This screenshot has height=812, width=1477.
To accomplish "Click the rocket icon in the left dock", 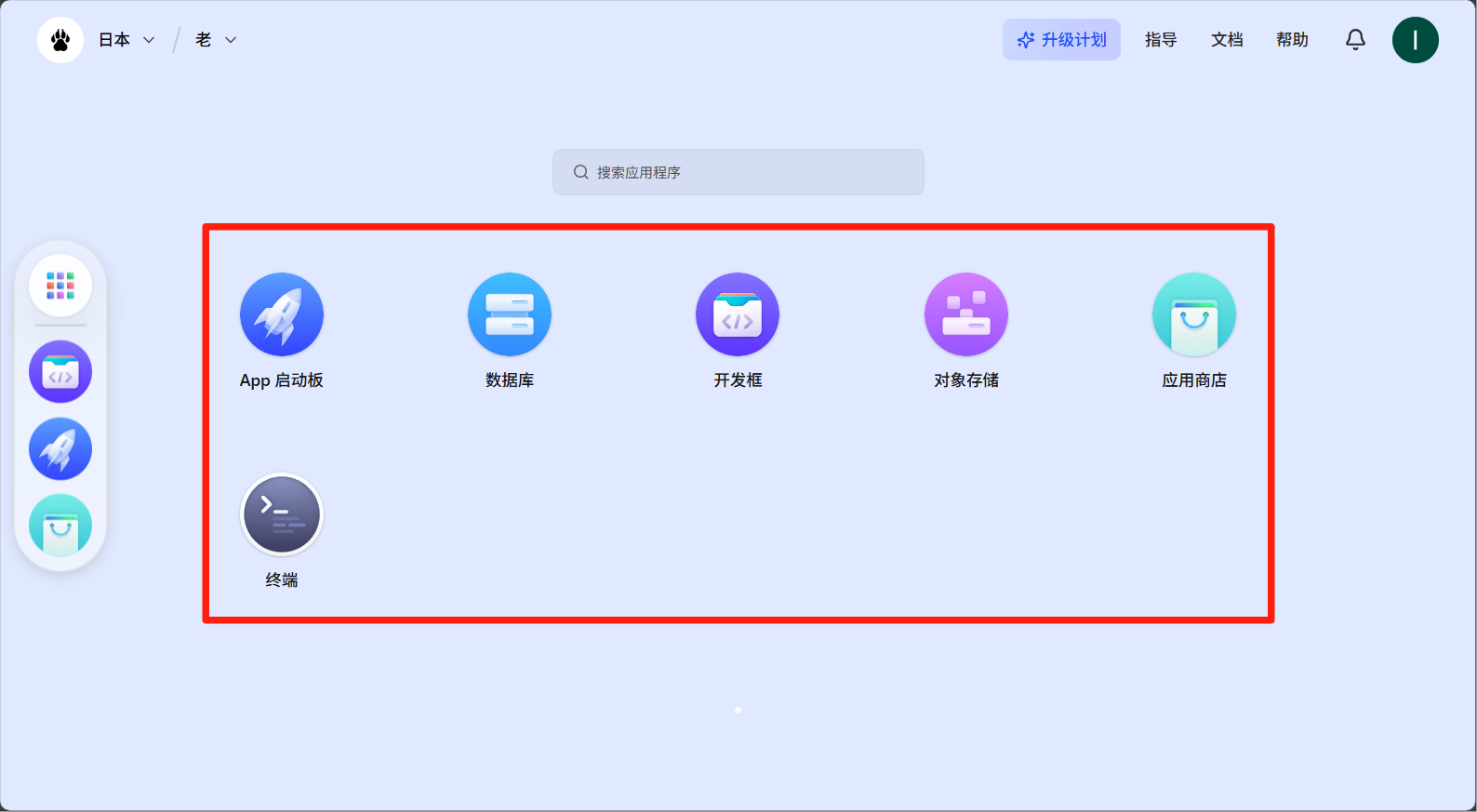I will pos(60,449).
